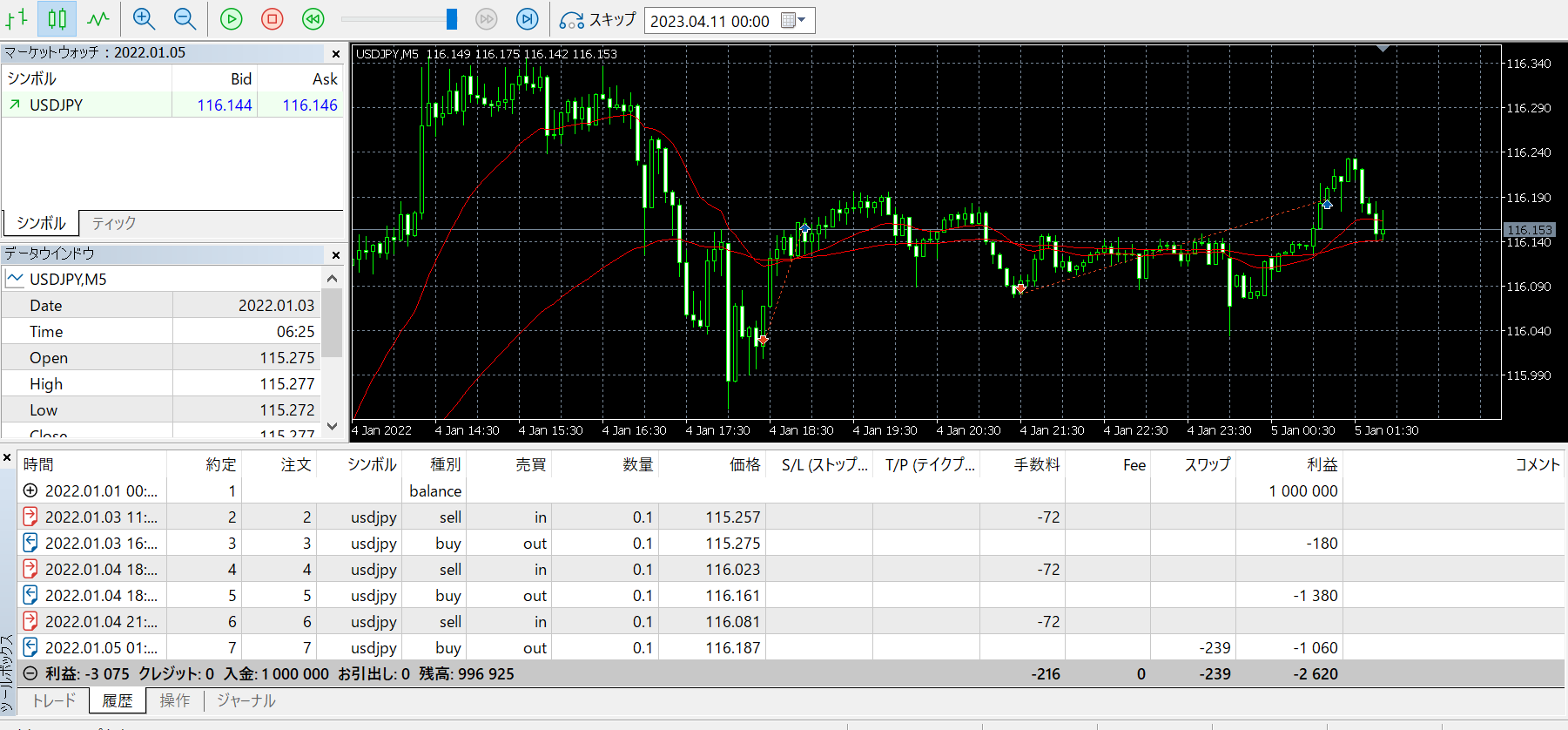Click sell icon of deal 4 row
Screen dimensions: 1568x730
(x=30, y=569)
